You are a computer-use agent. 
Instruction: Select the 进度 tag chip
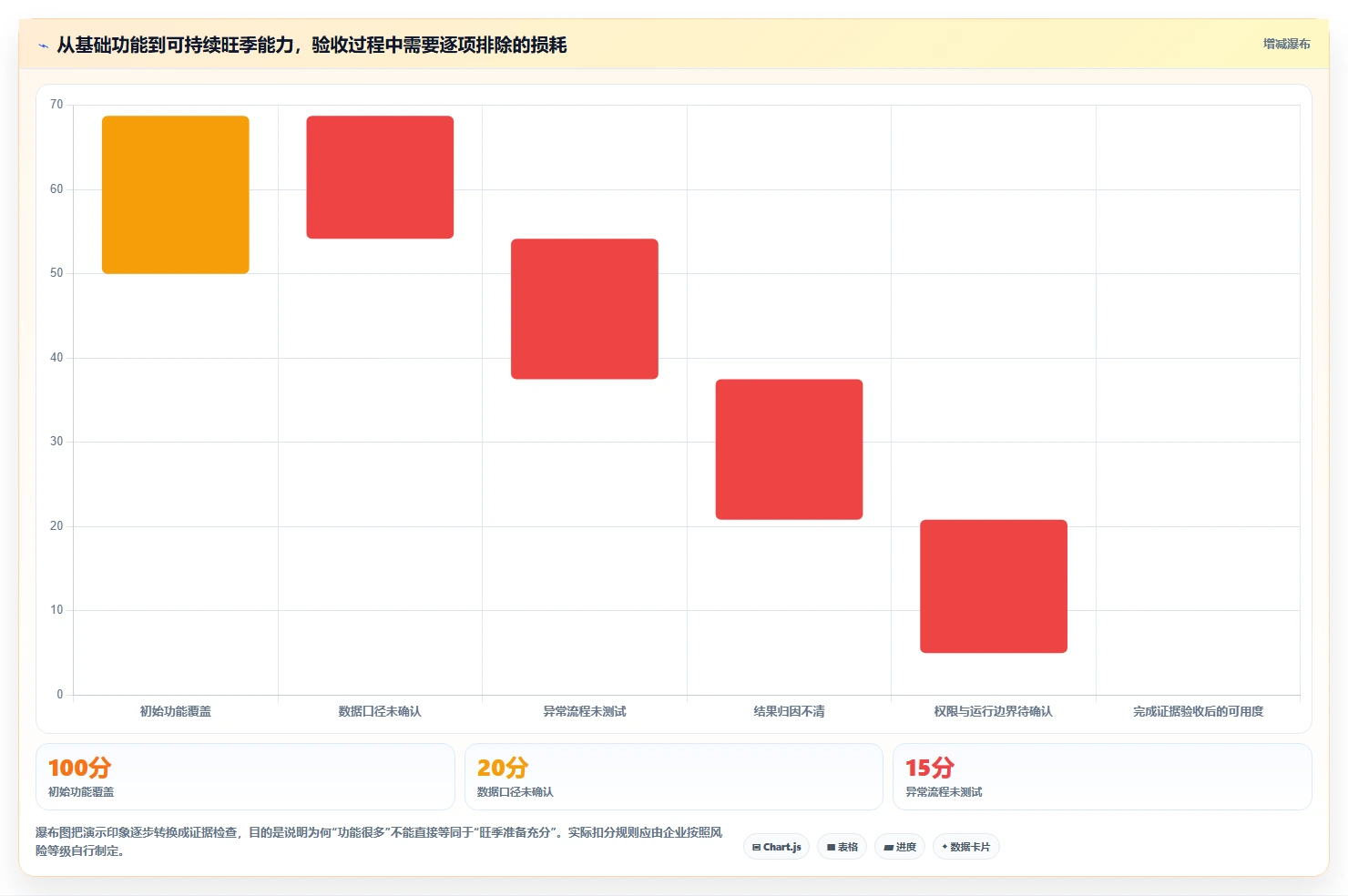(x=900, y=847)
